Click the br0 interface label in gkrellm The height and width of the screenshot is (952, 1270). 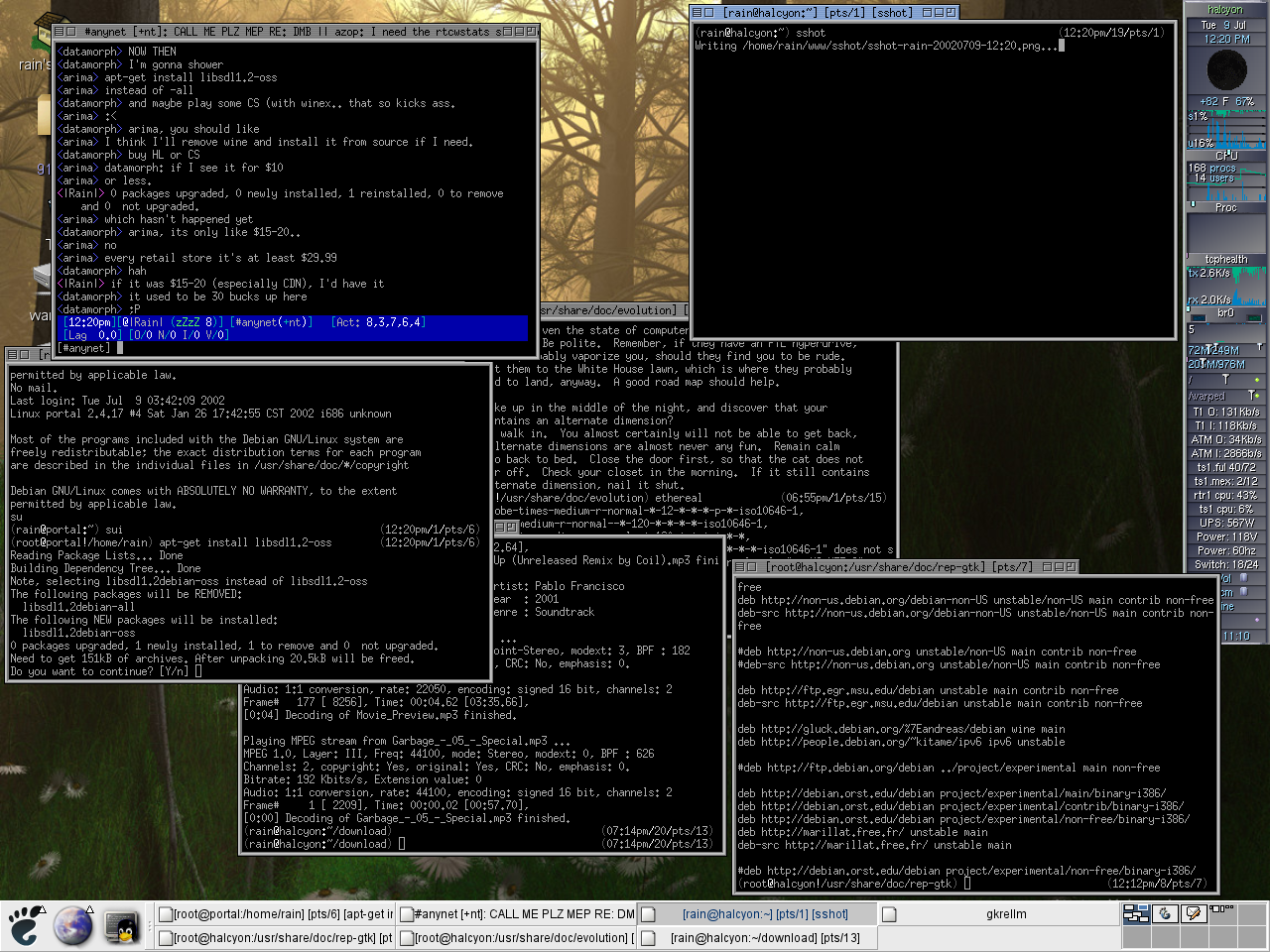tap(1226, 312)
